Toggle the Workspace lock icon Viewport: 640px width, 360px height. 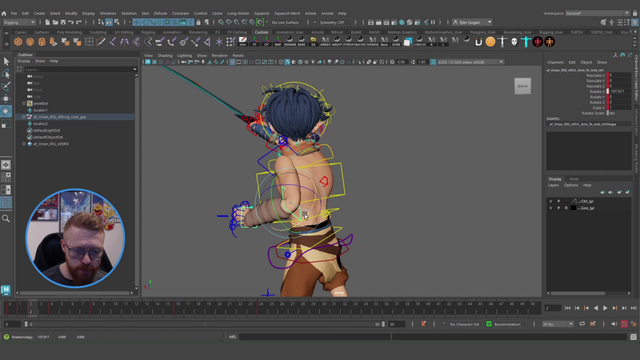635,13
